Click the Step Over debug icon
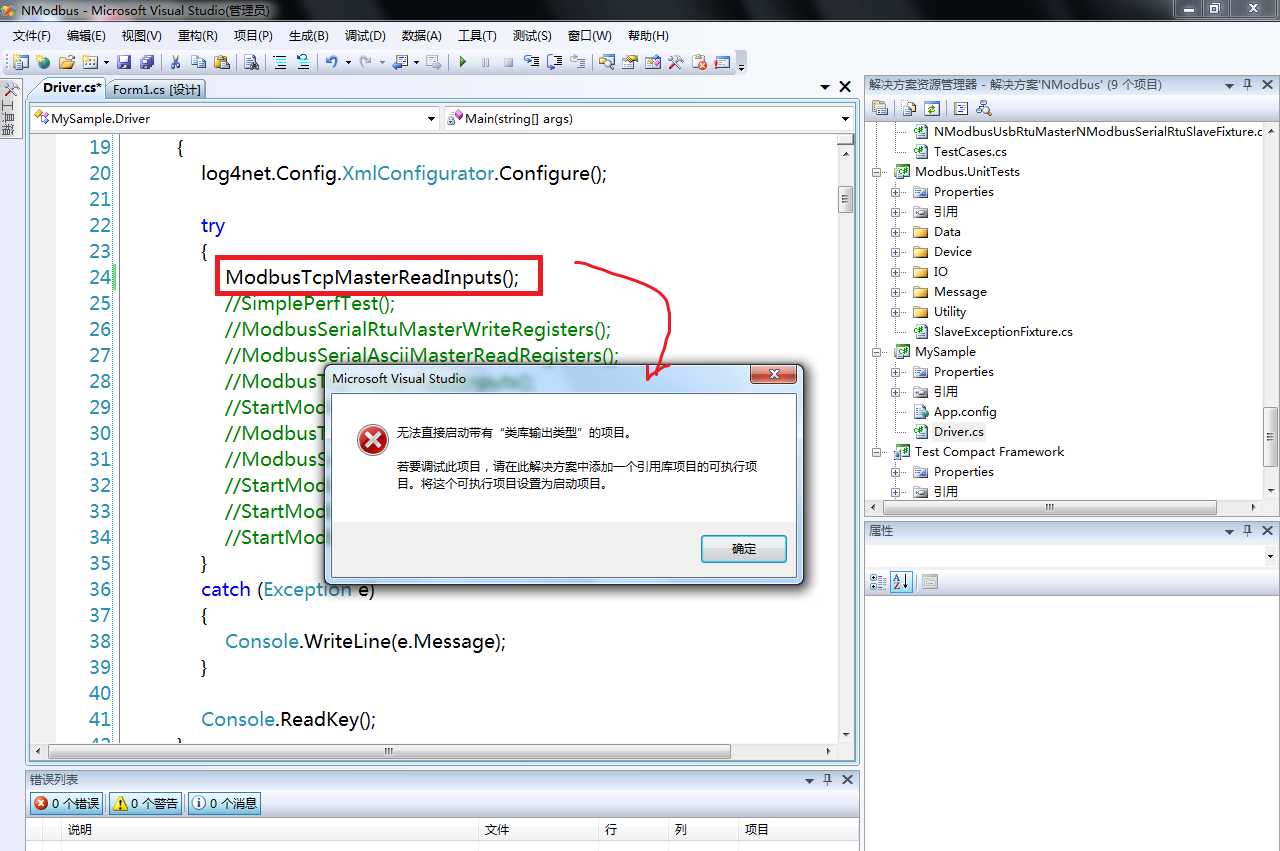The height and width of the screenshot is (851, 1280). point(554,62)
